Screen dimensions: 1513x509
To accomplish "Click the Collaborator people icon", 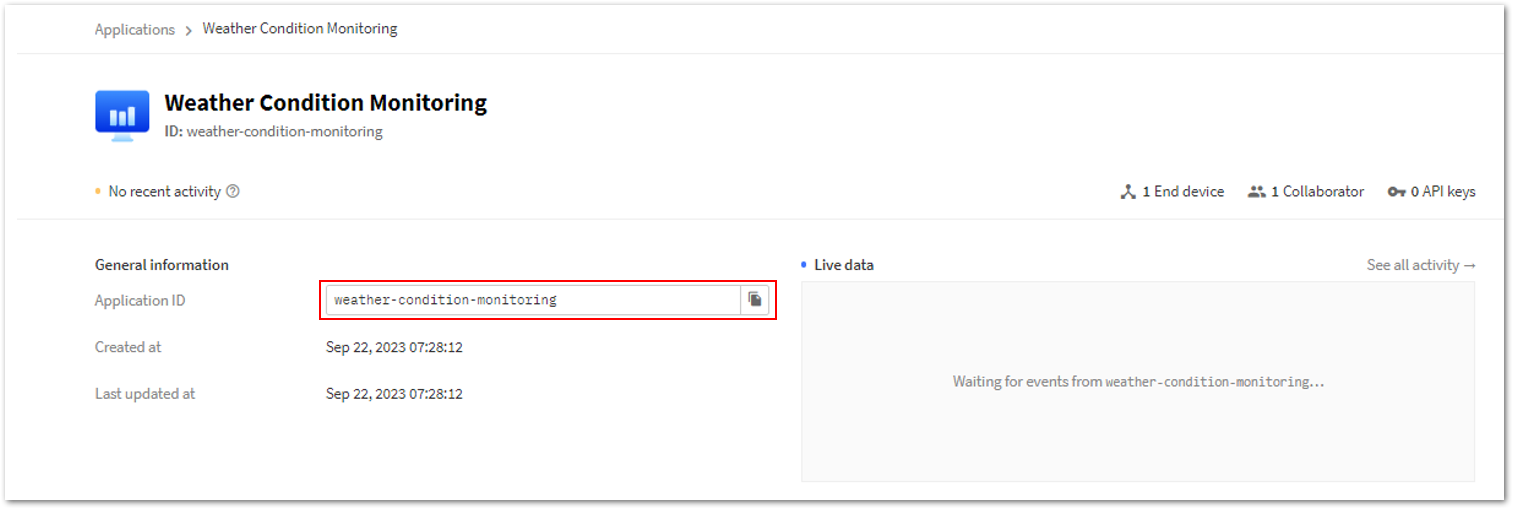I will click(x=1257, y=192).
